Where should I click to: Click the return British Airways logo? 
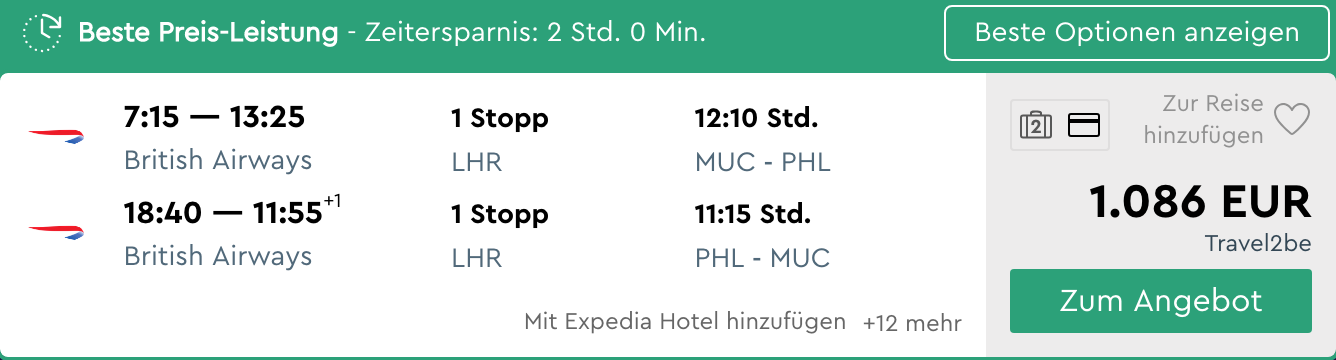coord(57,233)
